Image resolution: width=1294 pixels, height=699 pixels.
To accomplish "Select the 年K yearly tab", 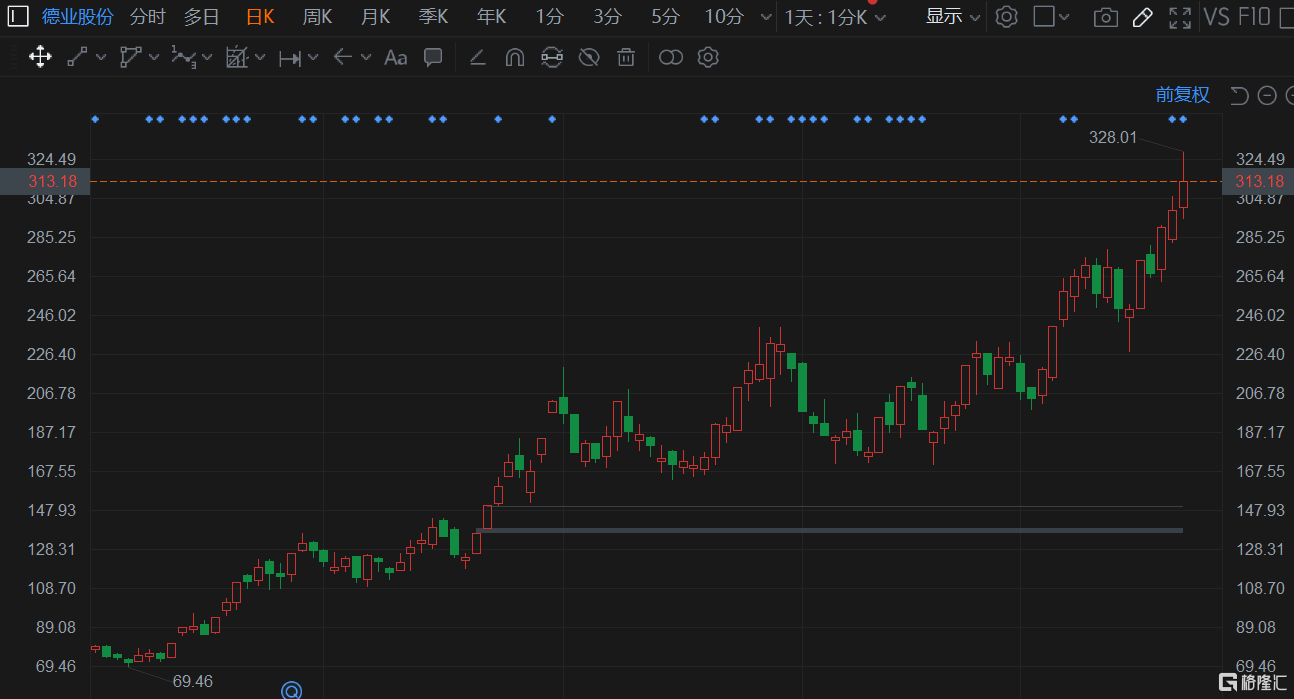I will [491, 17].
